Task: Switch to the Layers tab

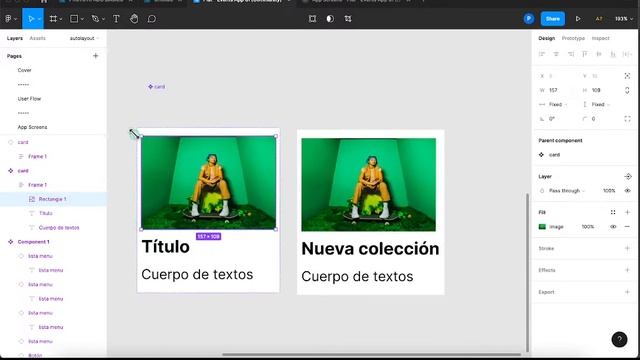Action: pyautogui.click(x=15, y=38)
